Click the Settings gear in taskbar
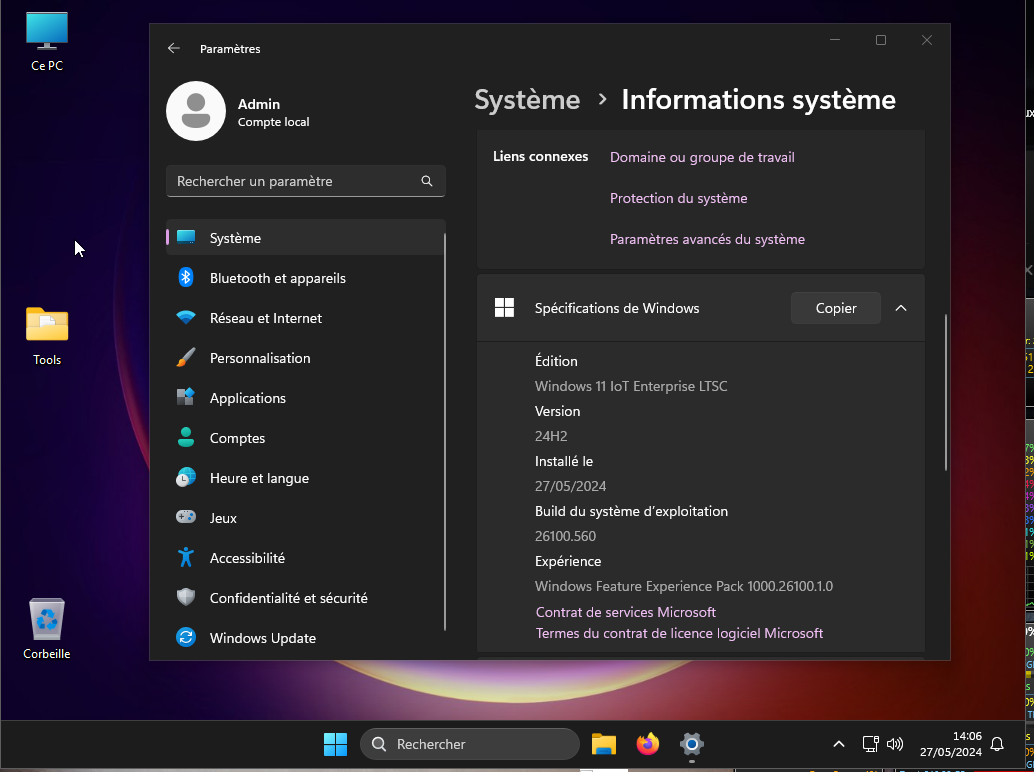 pos(692,744)
